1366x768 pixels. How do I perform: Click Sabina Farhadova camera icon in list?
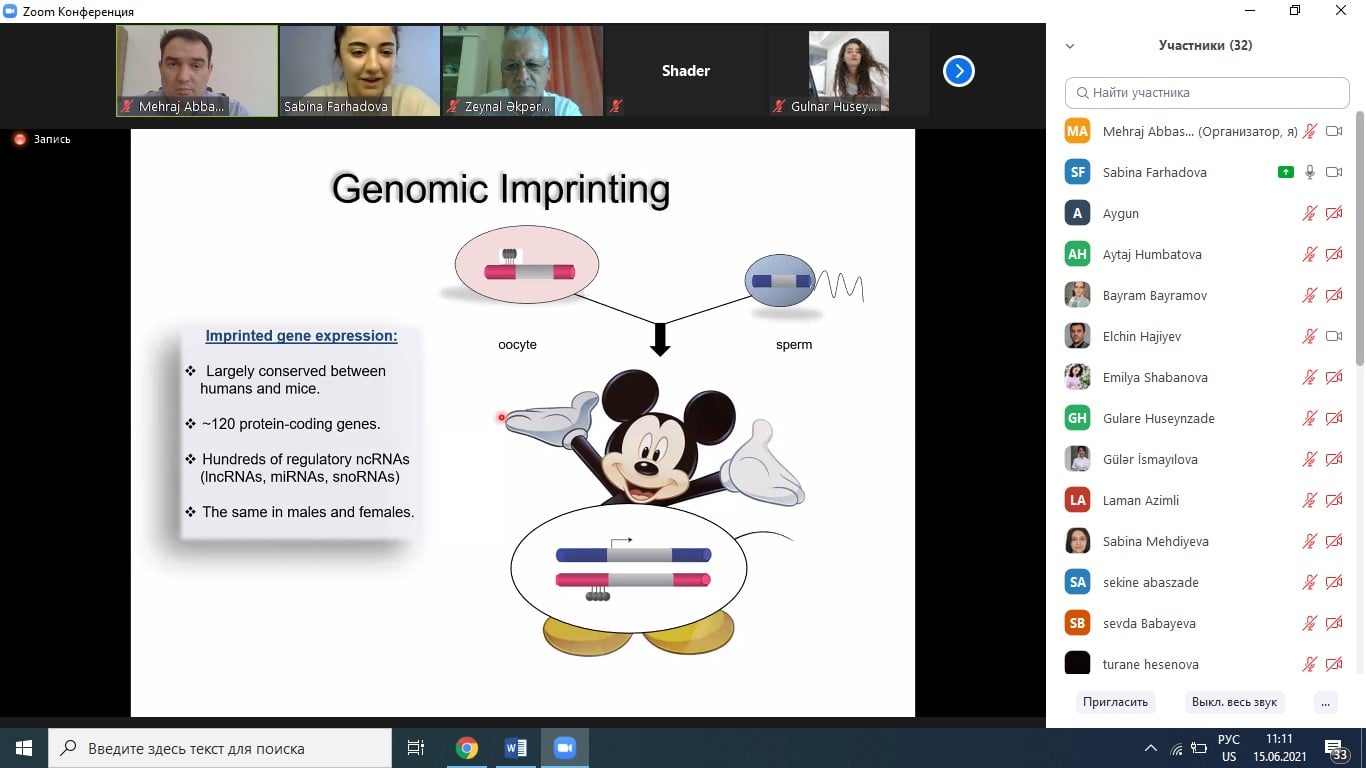click(1334, 172)
